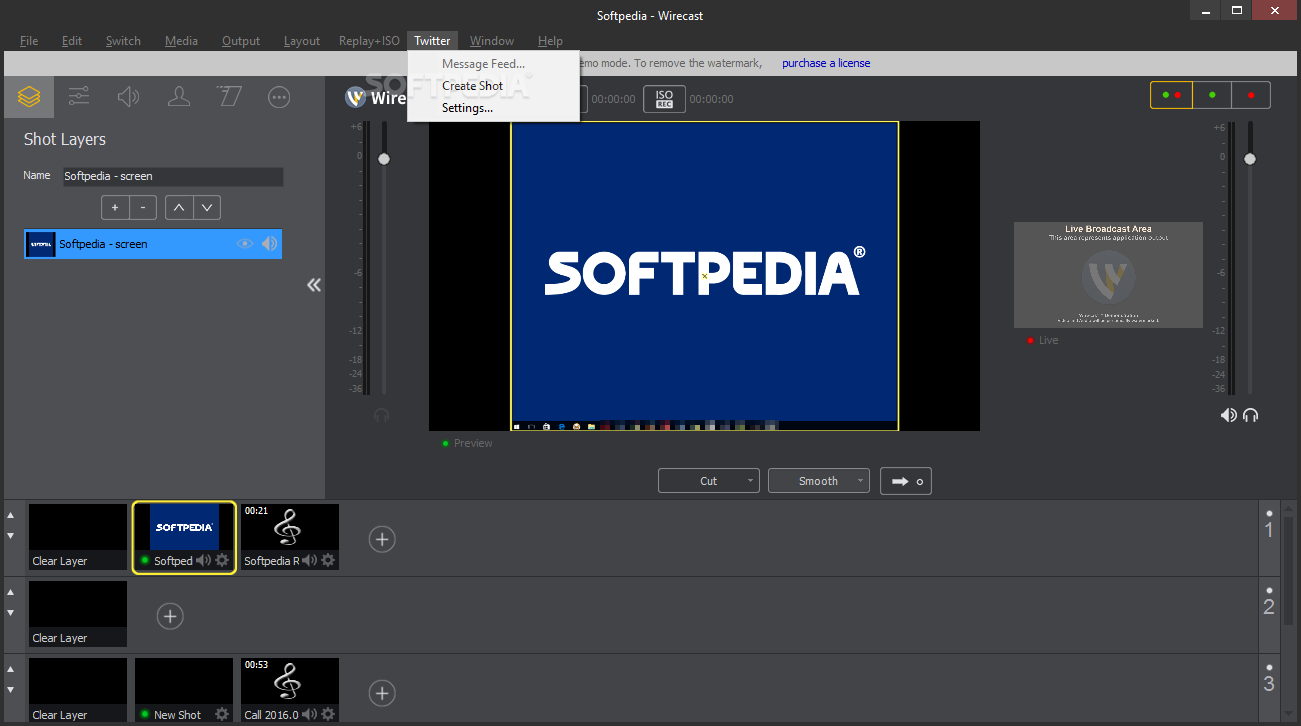Open the Switch menu
1301x726 pixels.
click(x=123, y=41)
